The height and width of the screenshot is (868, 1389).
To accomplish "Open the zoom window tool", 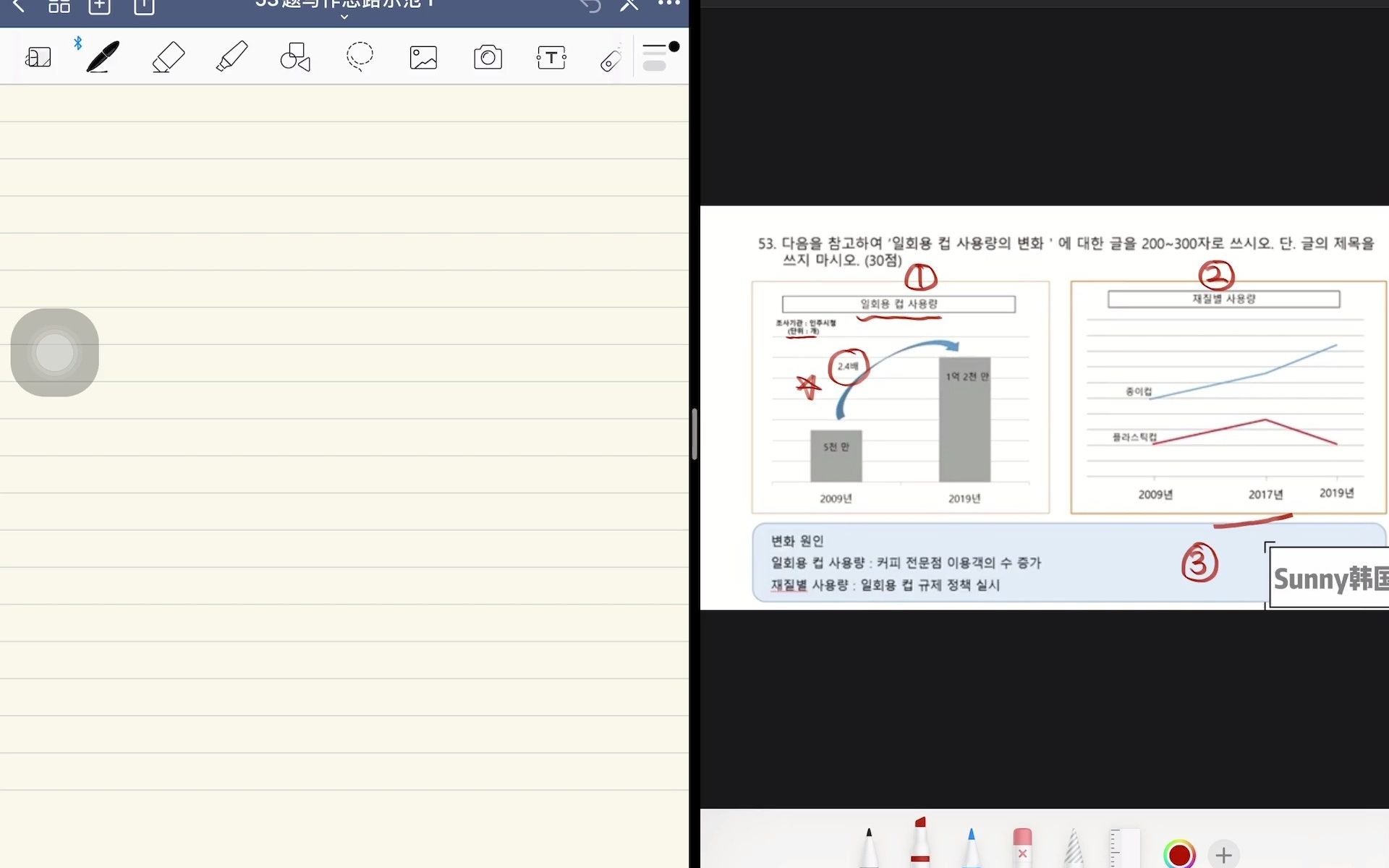I will tap(38, 57).
